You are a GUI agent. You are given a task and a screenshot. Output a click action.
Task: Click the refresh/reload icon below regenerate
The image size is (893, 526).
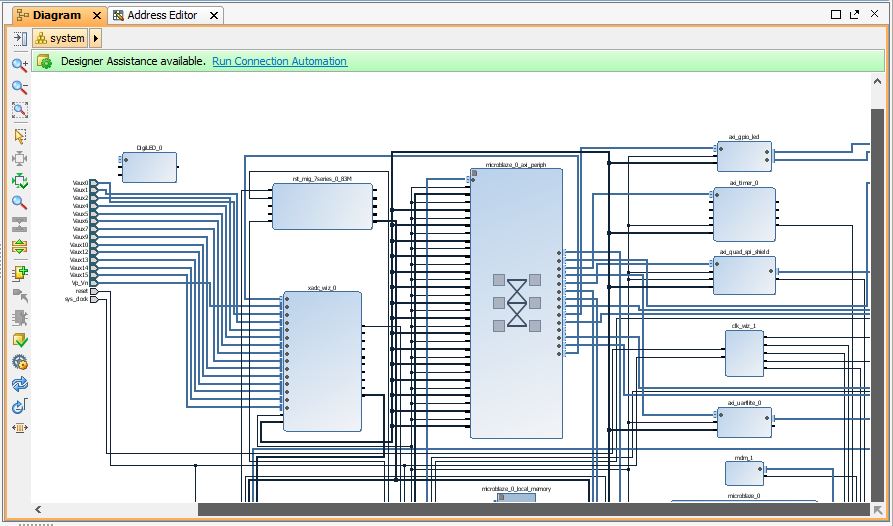coord(20,406)
